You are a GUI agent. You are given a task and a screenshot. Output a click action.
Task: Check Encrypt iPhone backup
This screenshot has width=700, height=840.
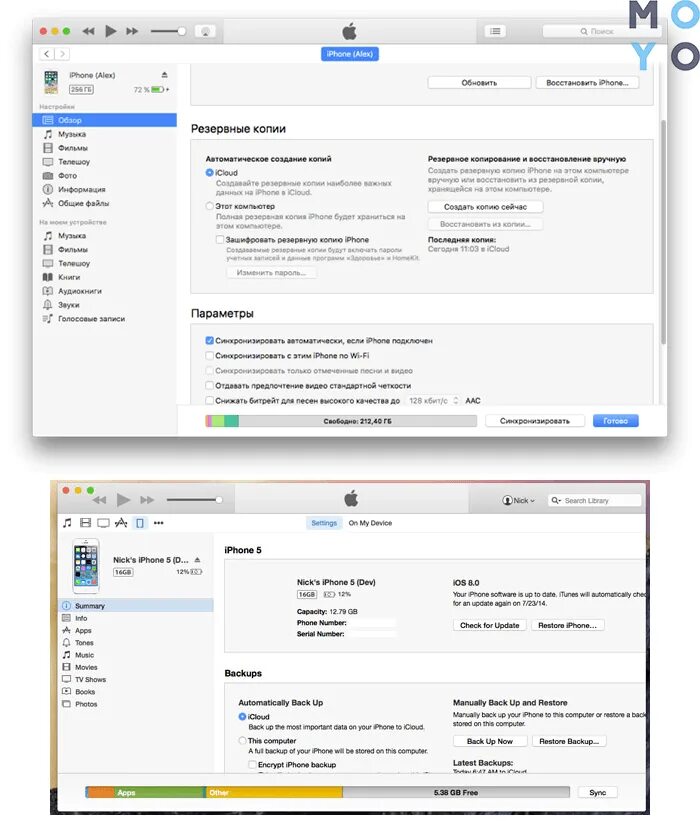tap(252, 764)
